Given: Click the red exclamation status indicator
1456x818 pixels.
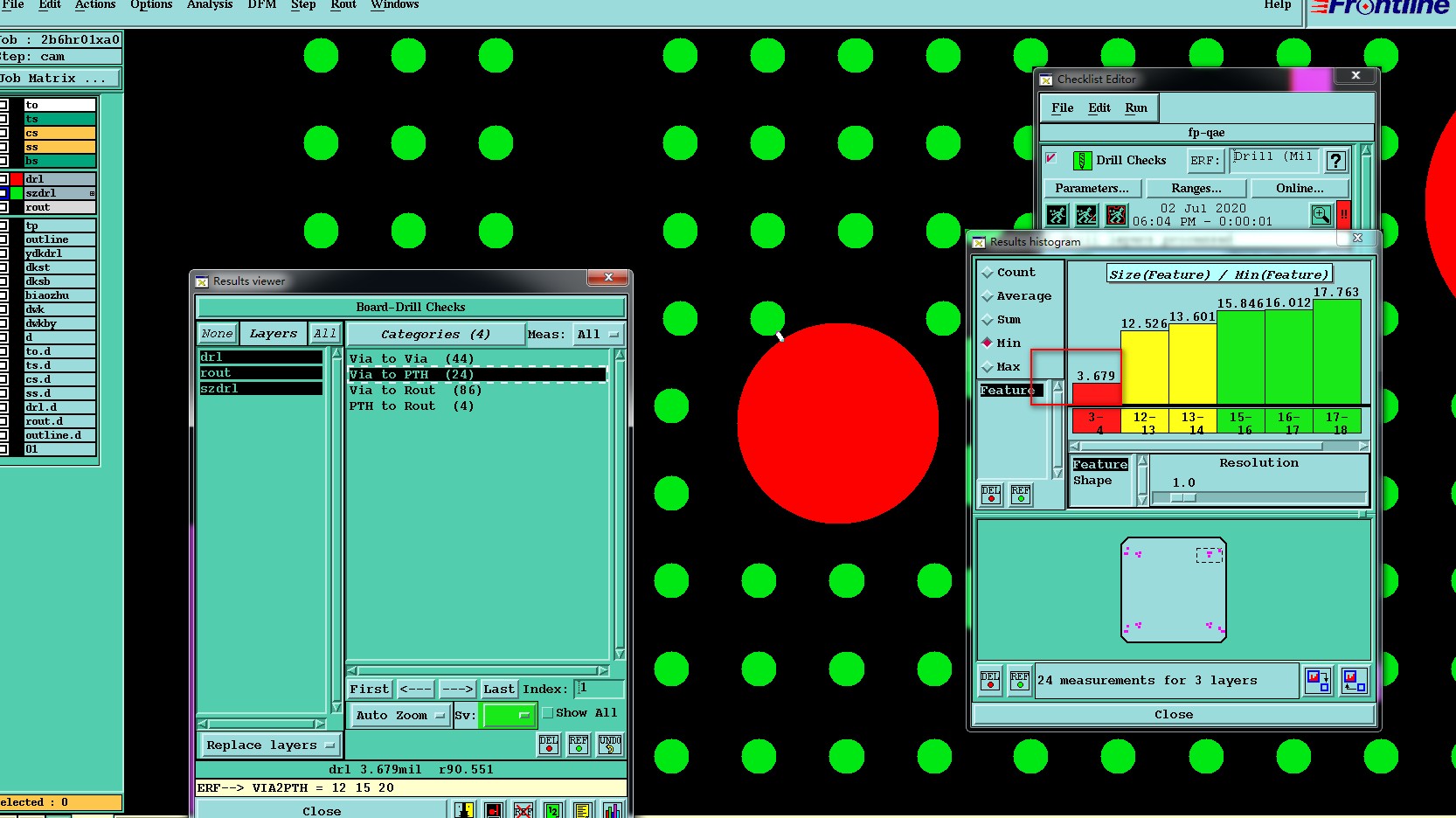Looking at the screenshot, I should click(1343, 215).
